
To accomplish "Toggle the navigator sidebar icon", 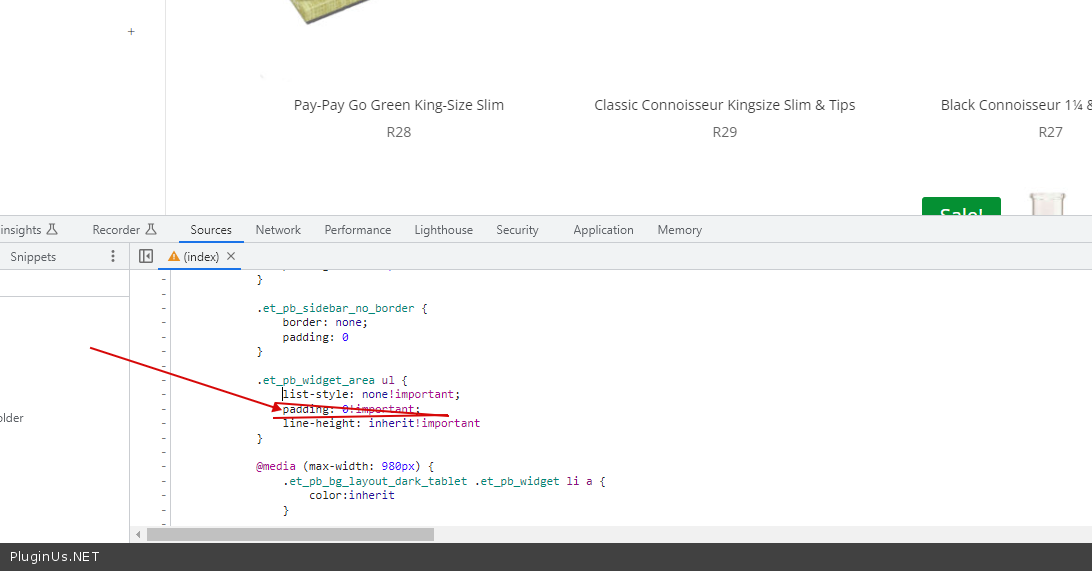I will tap(146, 257).
